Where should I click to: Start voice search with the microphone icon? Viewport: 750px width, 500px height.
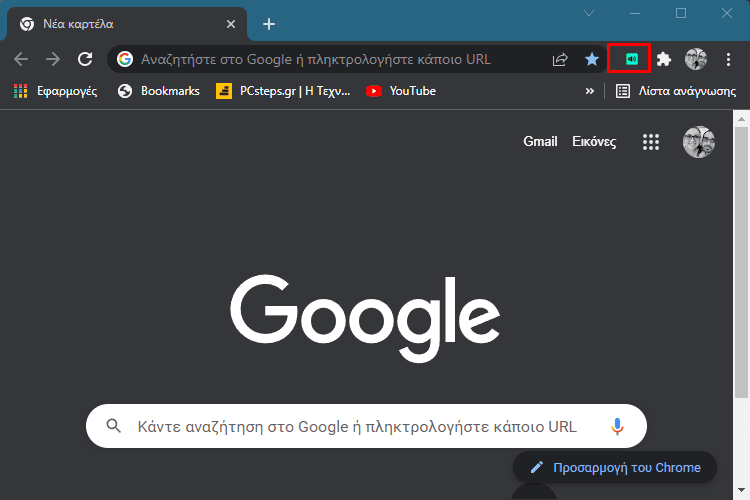click(x=617, y=426)
